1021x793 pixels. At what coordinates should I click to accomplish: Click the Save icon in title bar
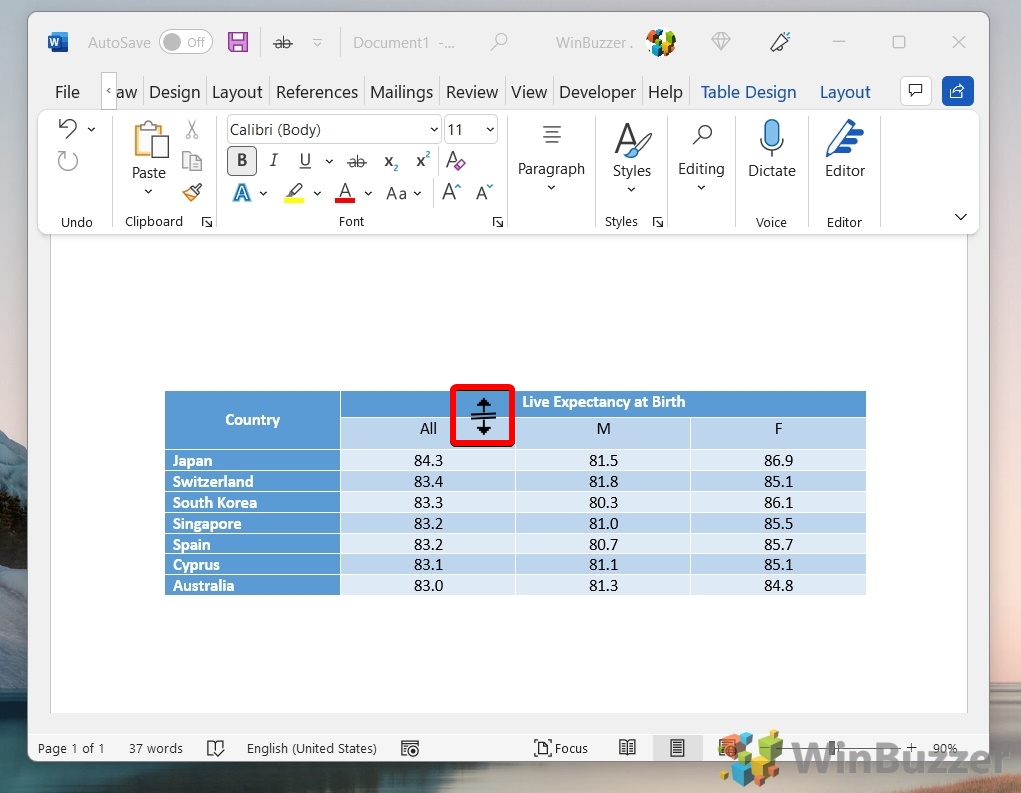coord(238,42)
